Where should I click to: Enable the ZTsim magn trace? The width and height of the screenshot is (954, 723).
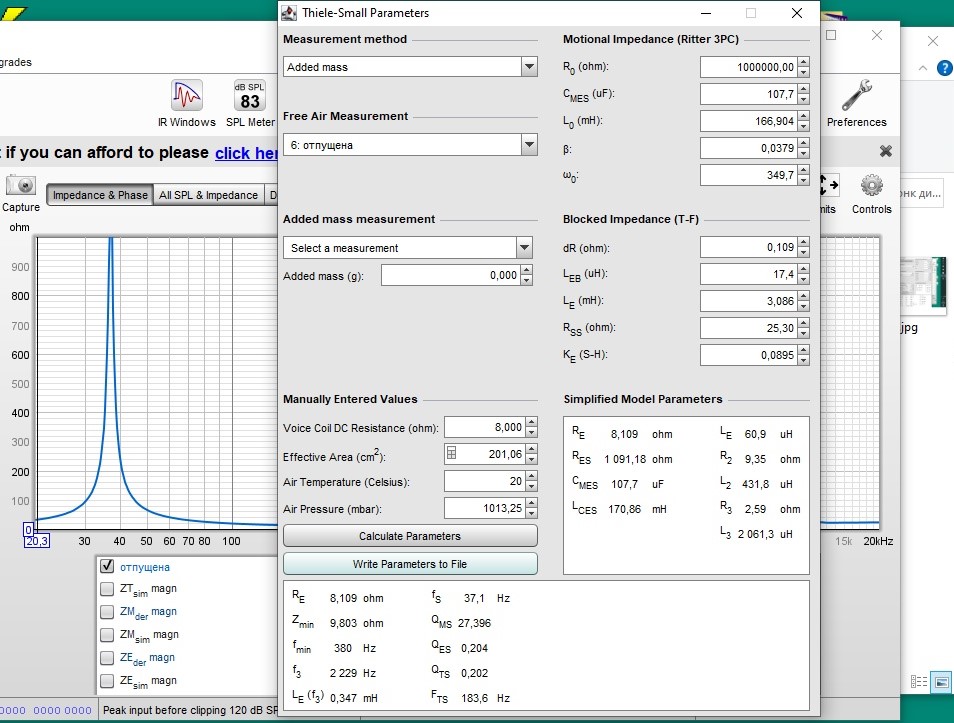tap(107, 589)
